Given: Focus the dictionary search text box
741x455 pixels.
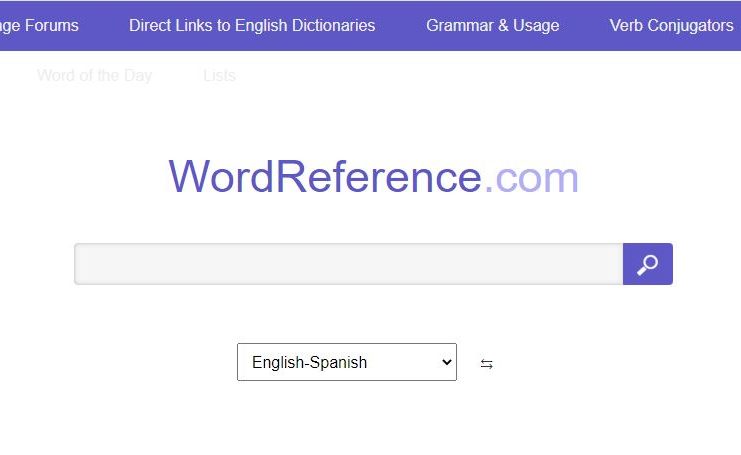Looking at the screenshot, I should coord(348,264).
